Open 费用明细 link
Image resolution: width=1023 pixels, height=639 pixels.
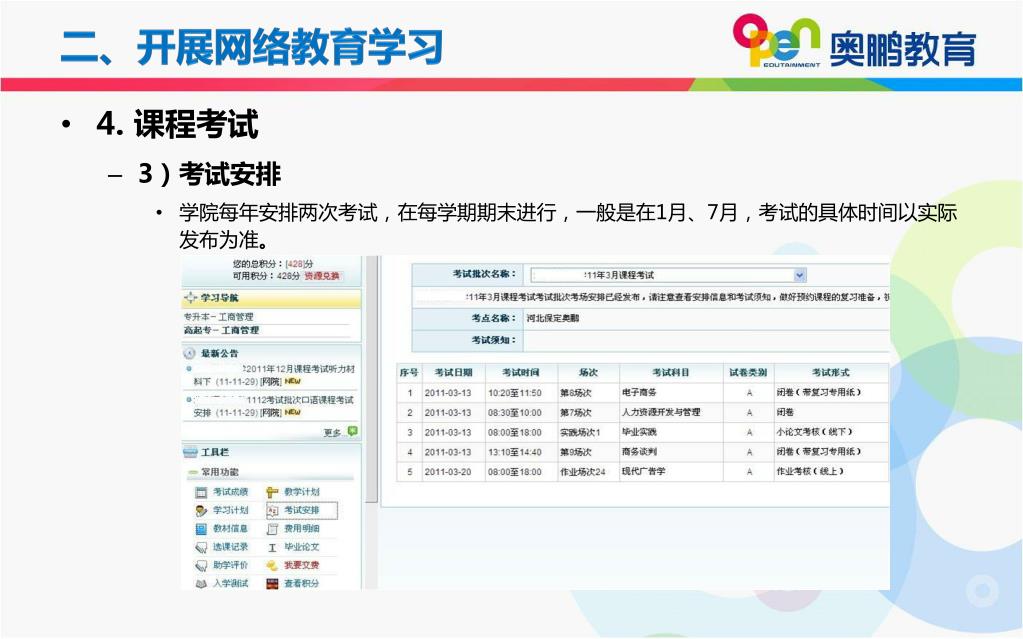coord(301,529)
